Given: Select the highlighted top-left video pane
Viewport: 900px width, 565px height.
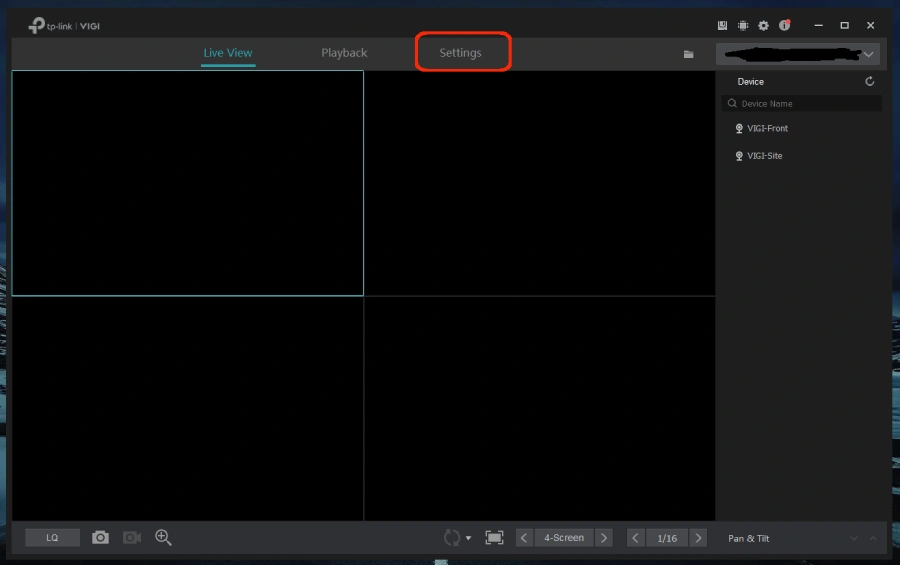Looking at the screenshot, I should click(188, 183).
